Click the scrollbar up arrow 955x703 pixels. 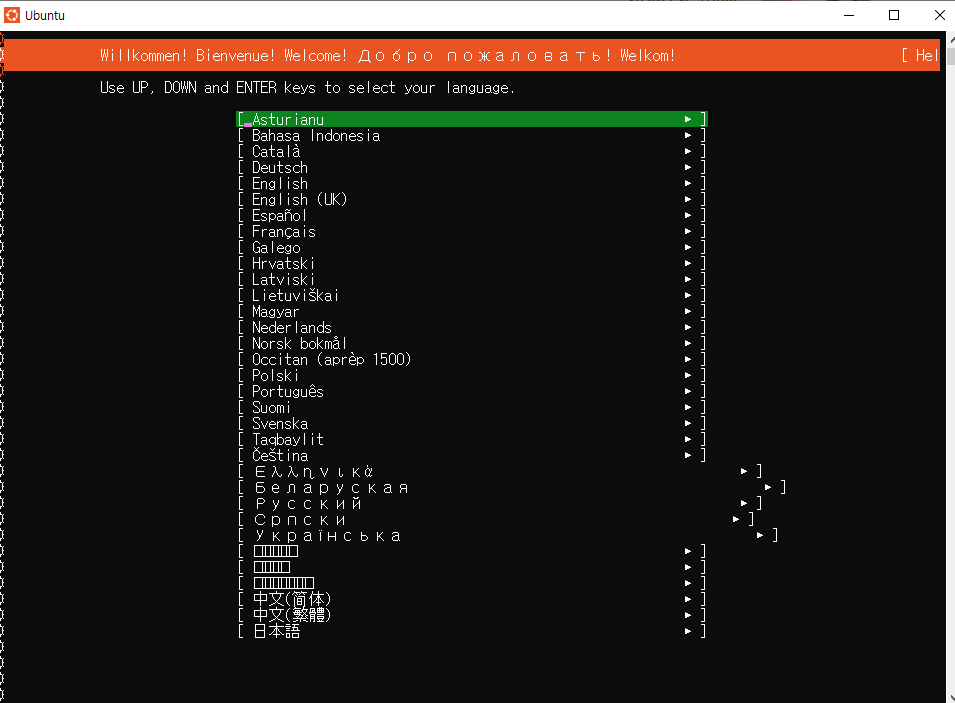951,40
